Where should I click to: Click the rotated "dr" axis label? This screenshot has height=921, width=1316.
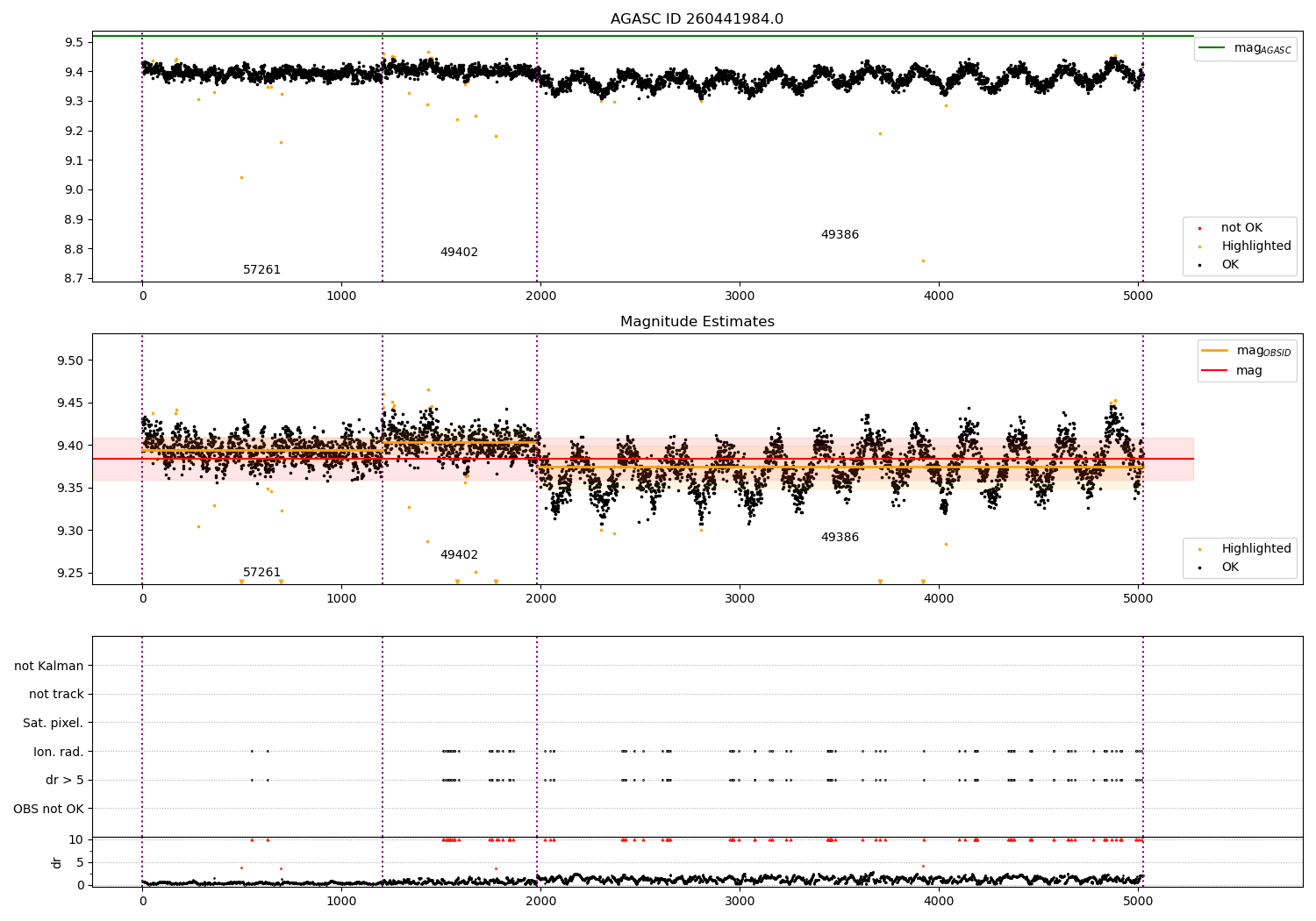[x=57, y=862]
